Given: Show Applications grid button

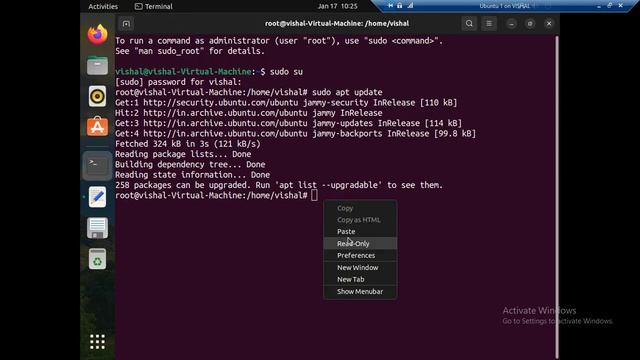Looking at the screenshot, I should (97, 342).
